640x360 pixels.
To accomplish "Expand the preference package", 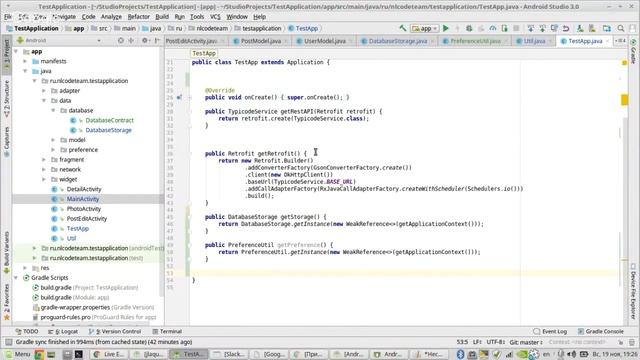I will (x=53, y=150).
